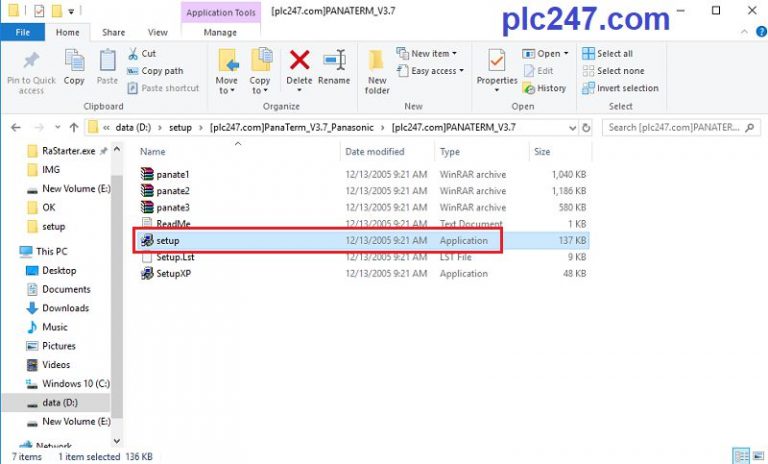Click PanaTerm_V3.7_Panasonic breadcrumb
The width and height of the screenshot is (768, 464).
292,127
